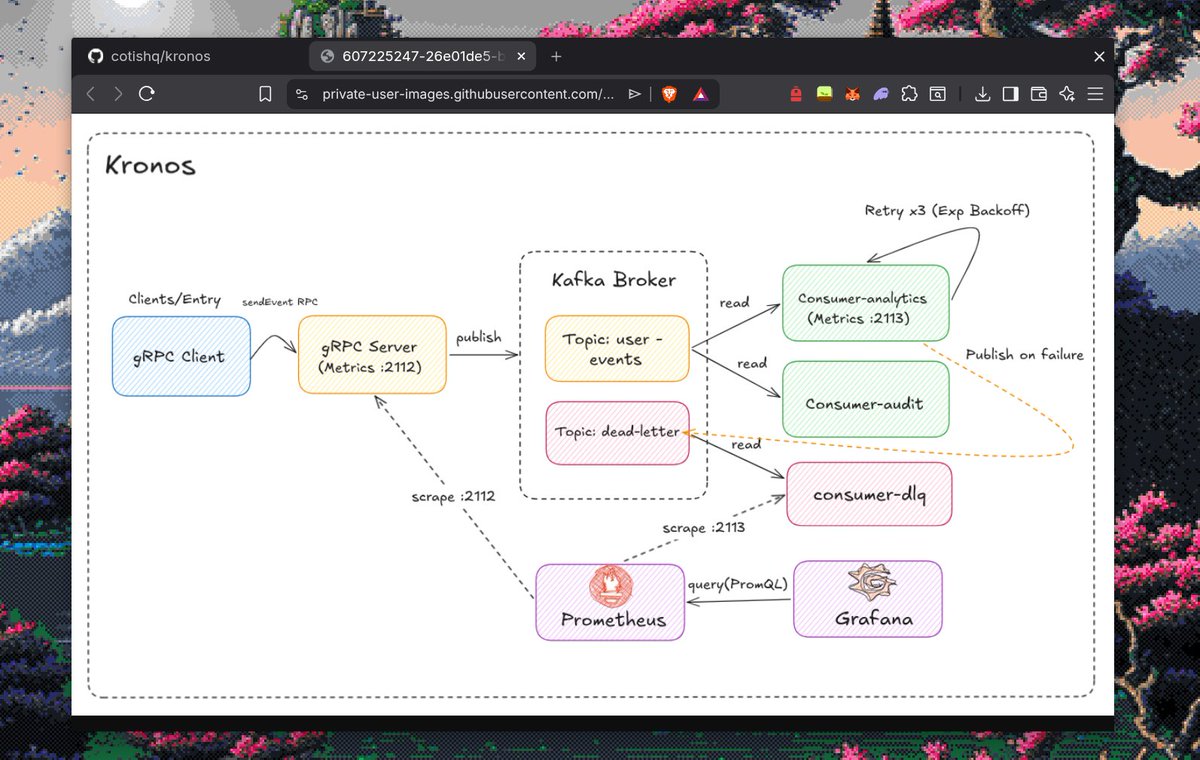Focus the private-user-images.githubusercontent.com address field
The width and height of the screenshot is (1200, 760).
[468, 94]
